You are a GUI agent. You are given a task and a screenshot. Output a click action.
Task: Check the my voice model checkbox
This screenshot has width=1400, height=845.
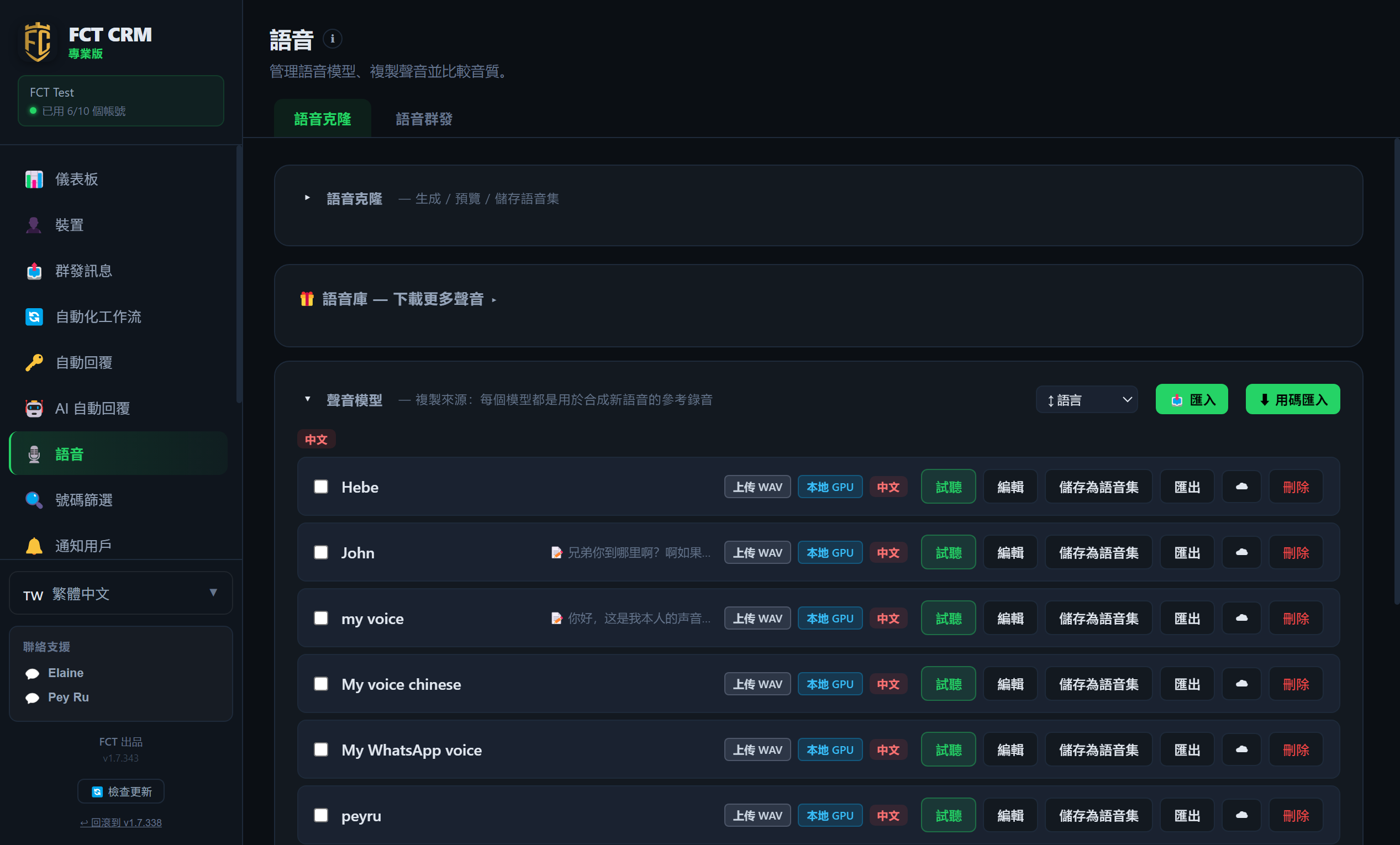321,619
